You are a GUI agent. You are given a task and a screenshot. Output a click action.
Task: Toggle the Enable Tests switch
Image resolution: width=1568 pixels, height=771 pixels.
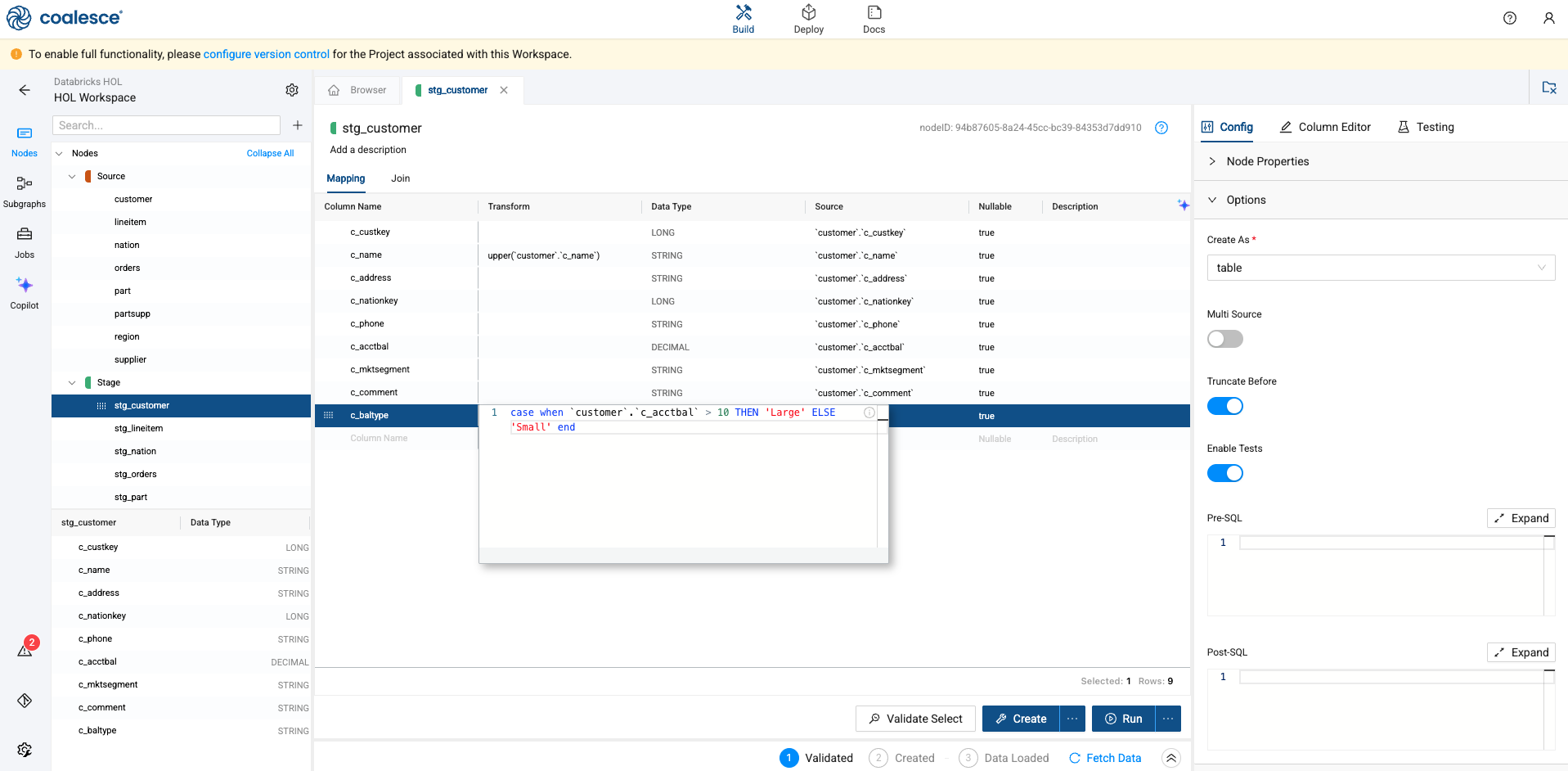(x=1224, y=473)
